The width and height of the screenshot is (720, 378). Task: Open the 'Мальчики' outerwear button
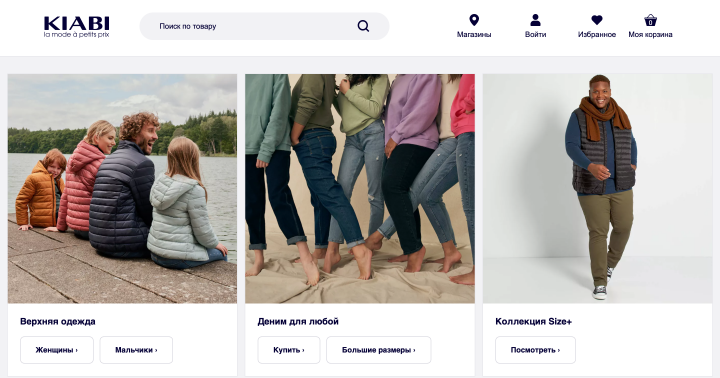point(136,350)
